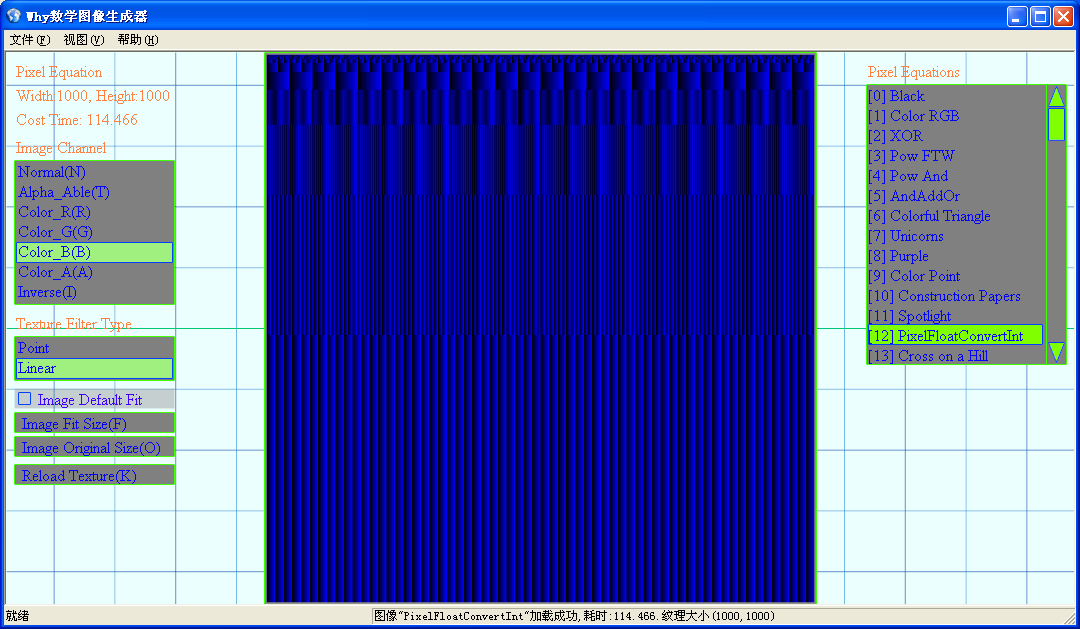Select the Normal(N) image channel

coord(94,172)
